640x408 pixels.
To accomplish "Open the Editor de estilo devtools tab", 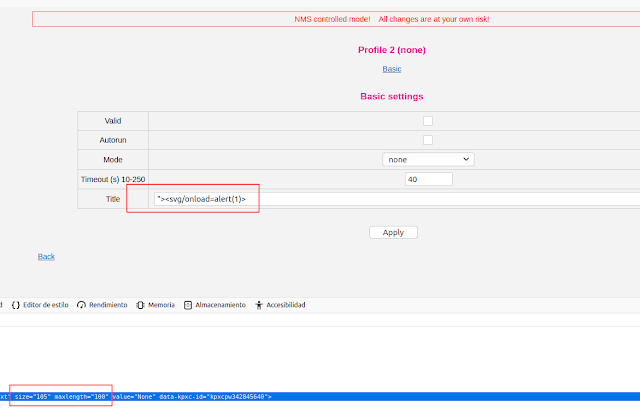I will 40,305.
